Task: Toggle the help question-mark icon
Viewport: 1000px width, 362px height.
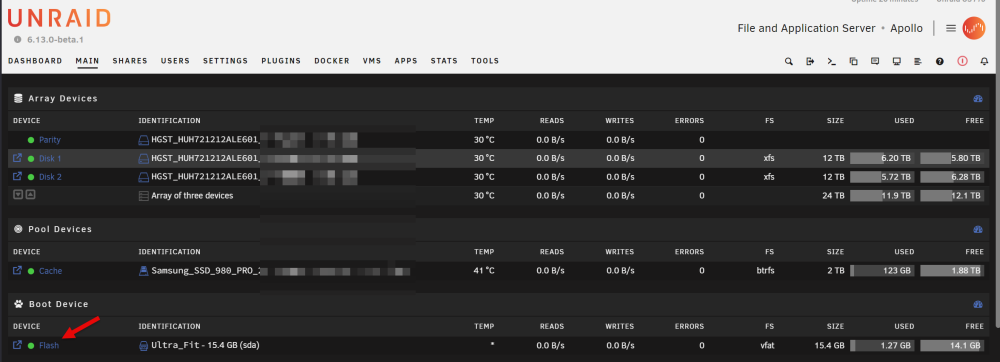Action: click(x=939, y=61)
